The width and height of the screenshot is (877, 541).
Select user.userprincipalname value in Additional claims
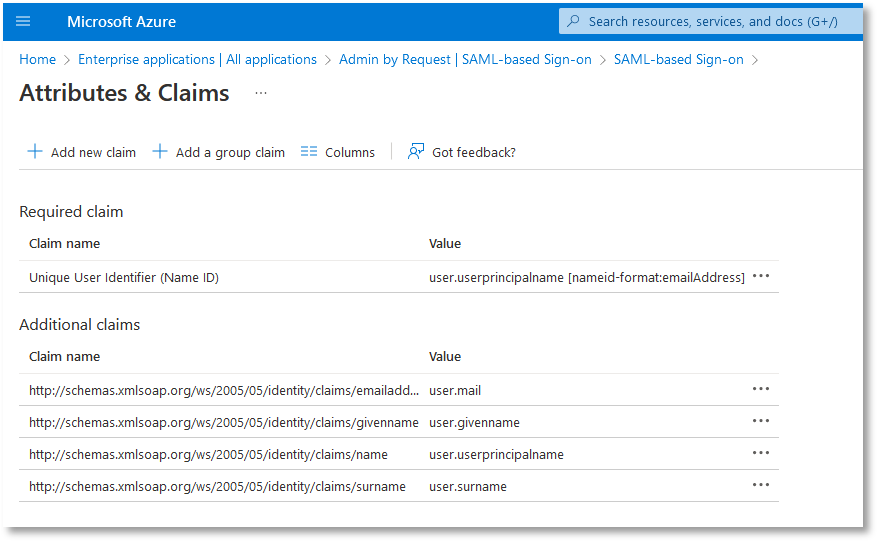pos(496,454)
